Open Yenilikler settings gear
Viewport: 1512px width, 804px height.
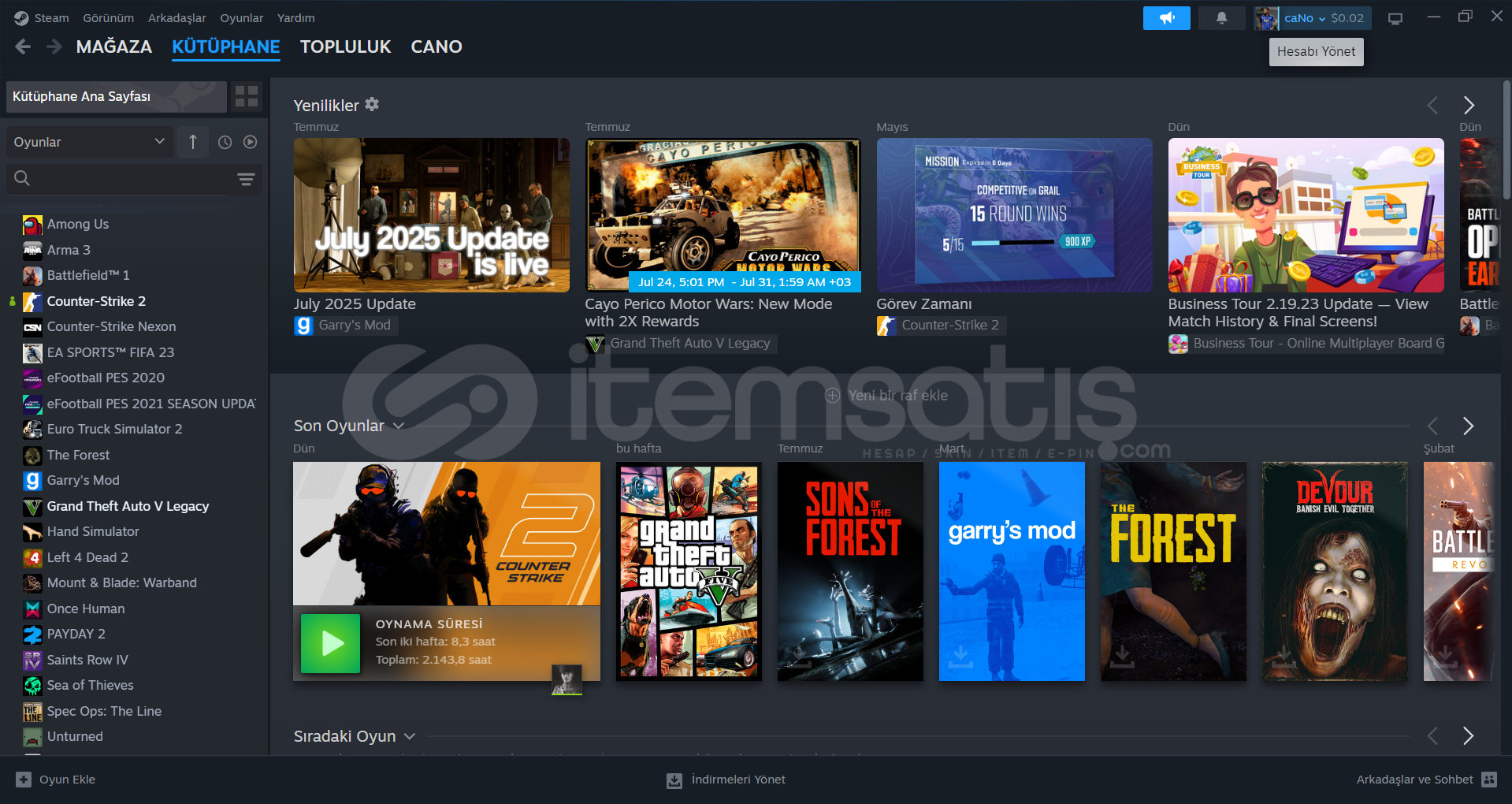point(372,104)
